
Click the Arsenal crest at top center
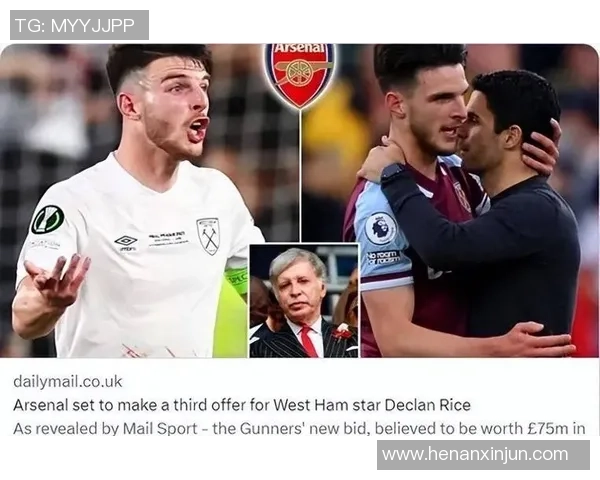[300, 75]
